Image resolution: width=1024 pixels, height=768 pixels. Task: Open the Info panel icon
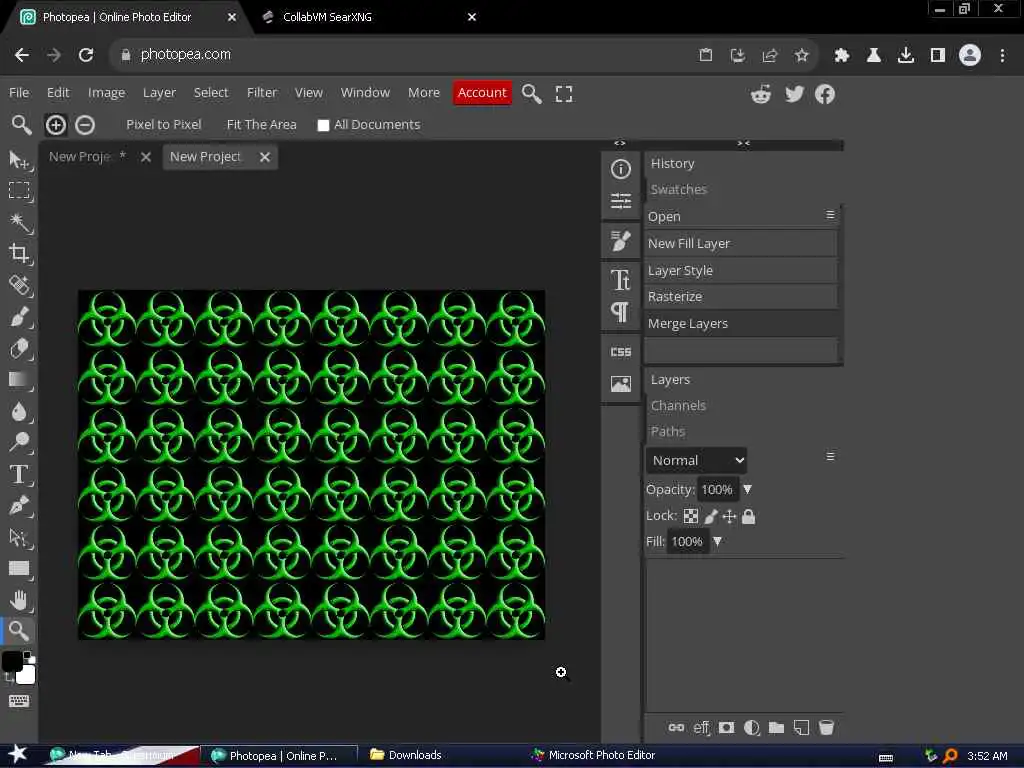click(620, 169)
